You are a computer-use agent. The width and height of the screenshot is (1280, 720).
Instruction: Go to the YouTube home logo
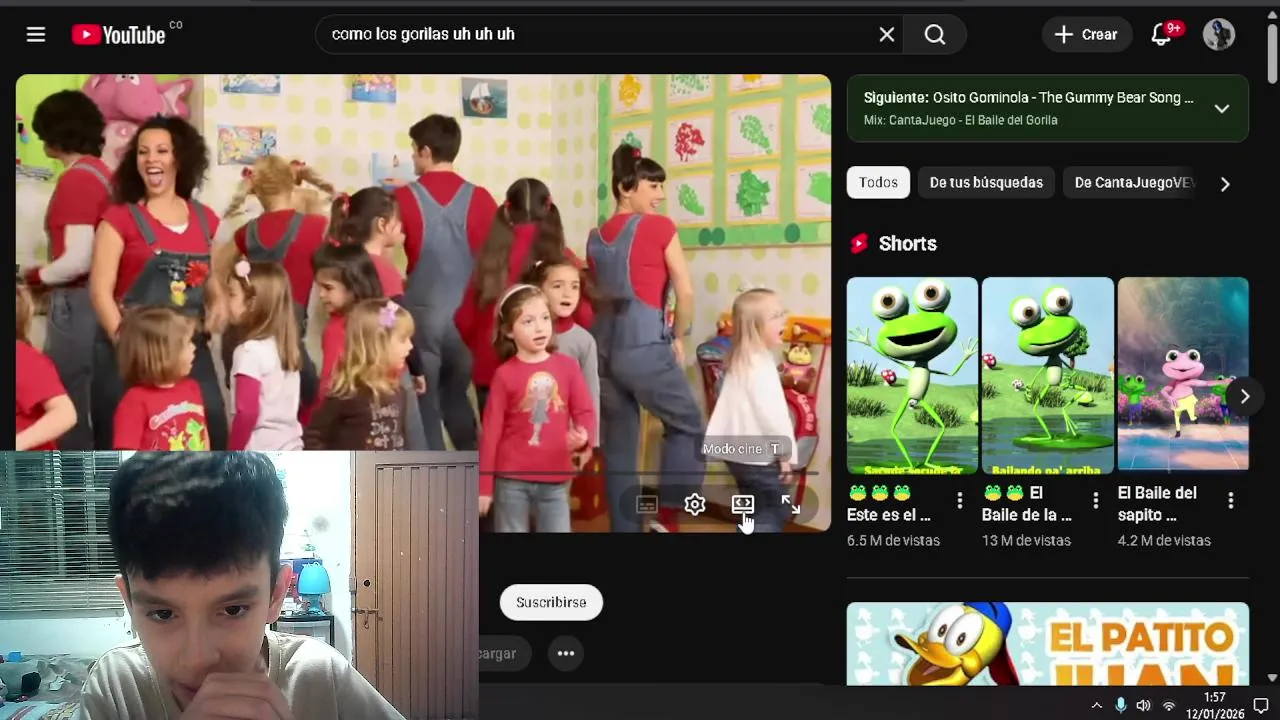click(119, 35)
